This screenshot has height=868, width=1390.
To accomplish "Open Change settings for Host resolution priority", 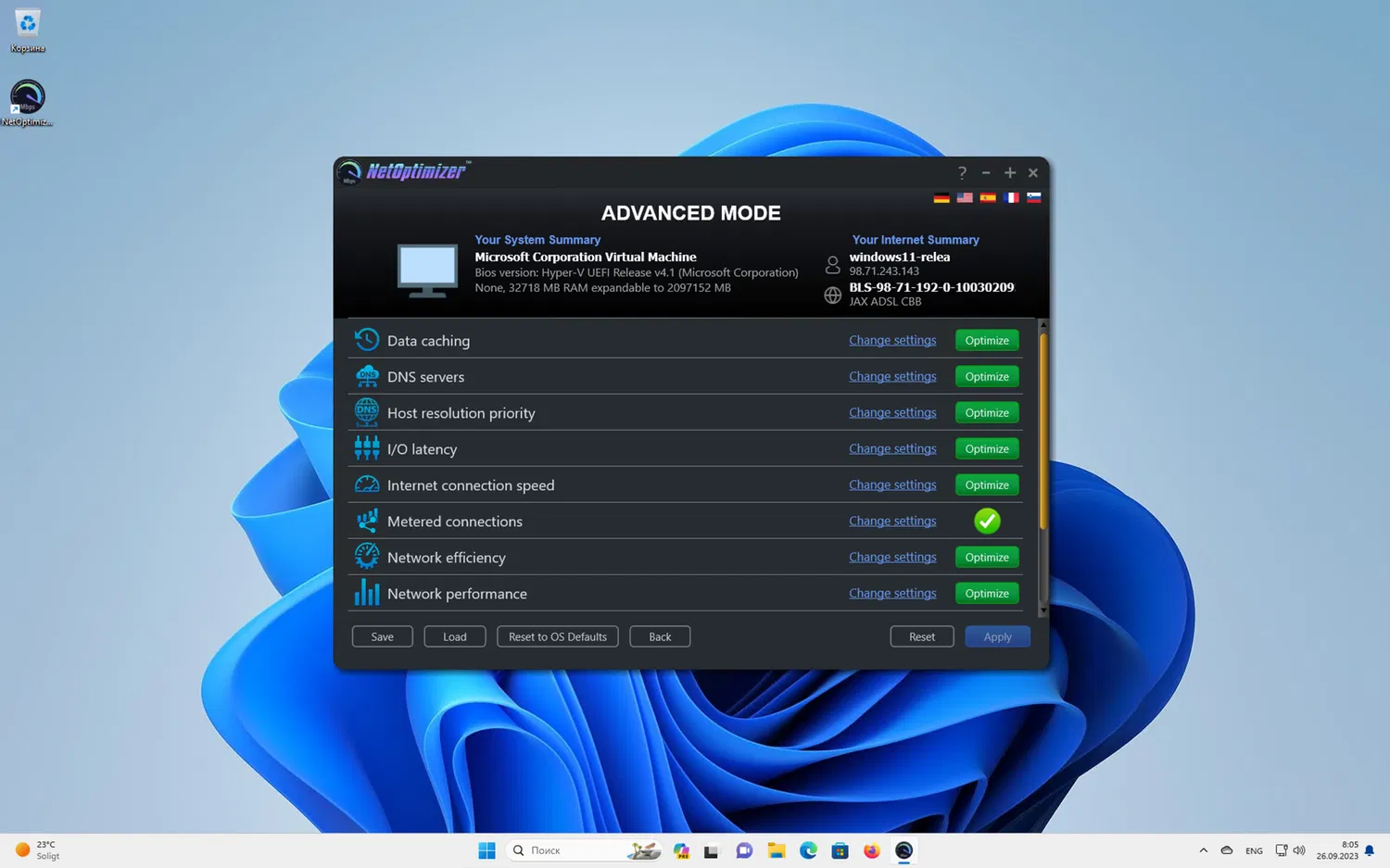I will click(892, 412).
